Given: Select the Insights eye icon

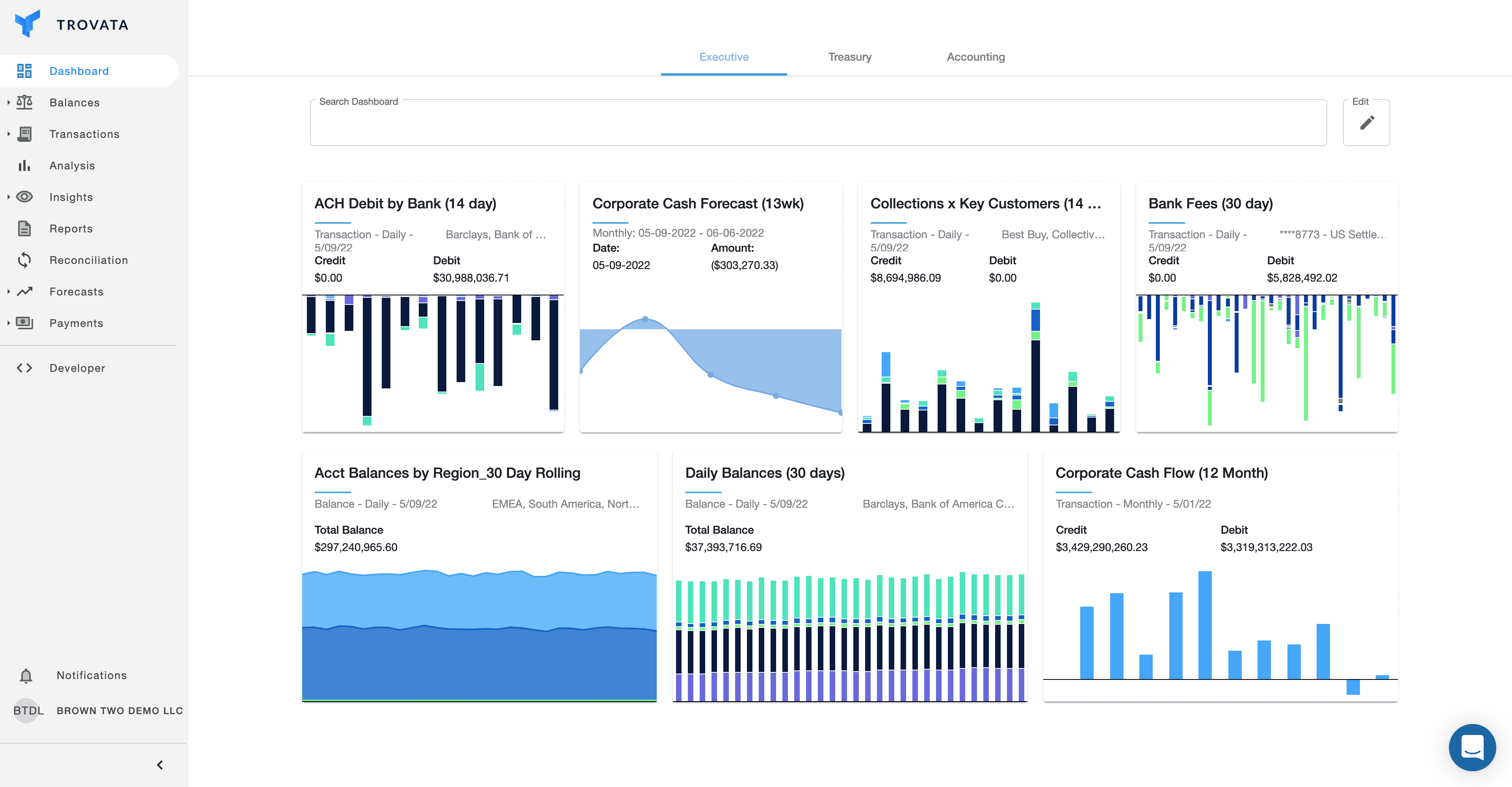Looking at the screenshot, I should tap(24, 197).
